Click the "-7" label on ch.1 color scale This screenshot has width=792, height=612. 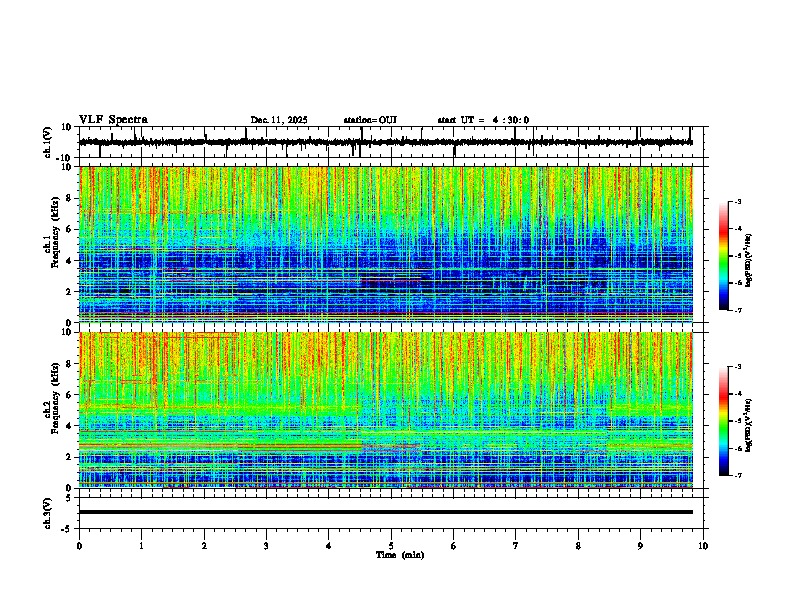[x=738, y=310]
